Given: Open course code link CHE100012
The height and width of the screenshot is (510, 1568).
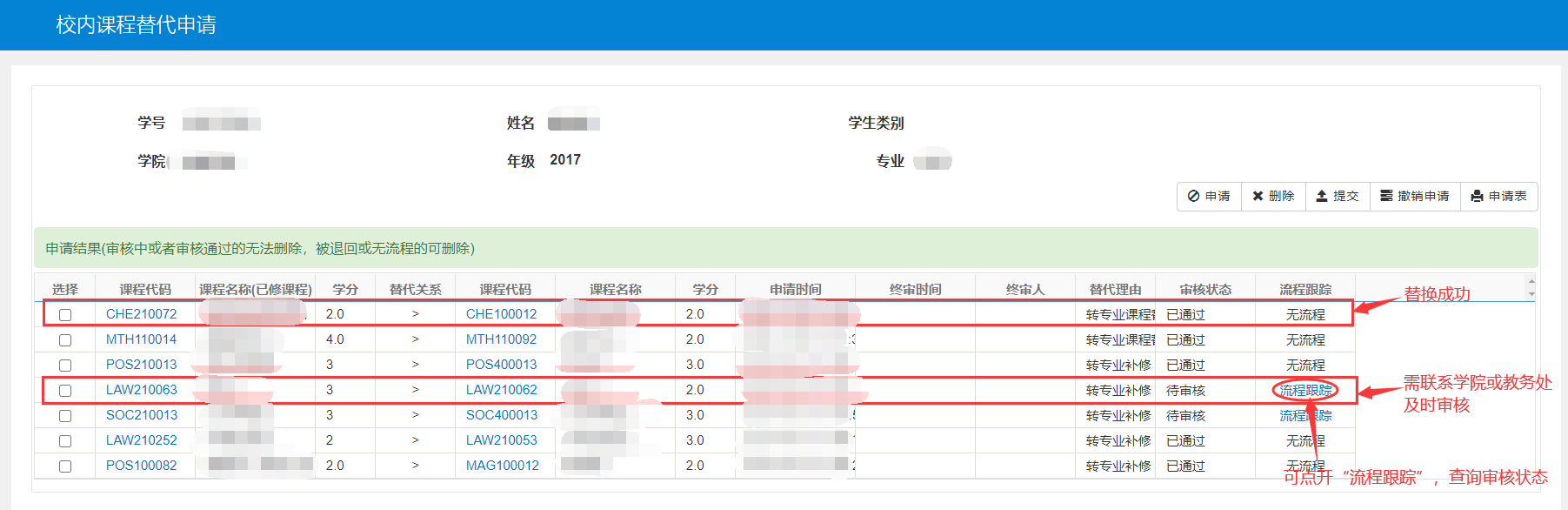Looking at the screenshot, I should tap(501, 314).
